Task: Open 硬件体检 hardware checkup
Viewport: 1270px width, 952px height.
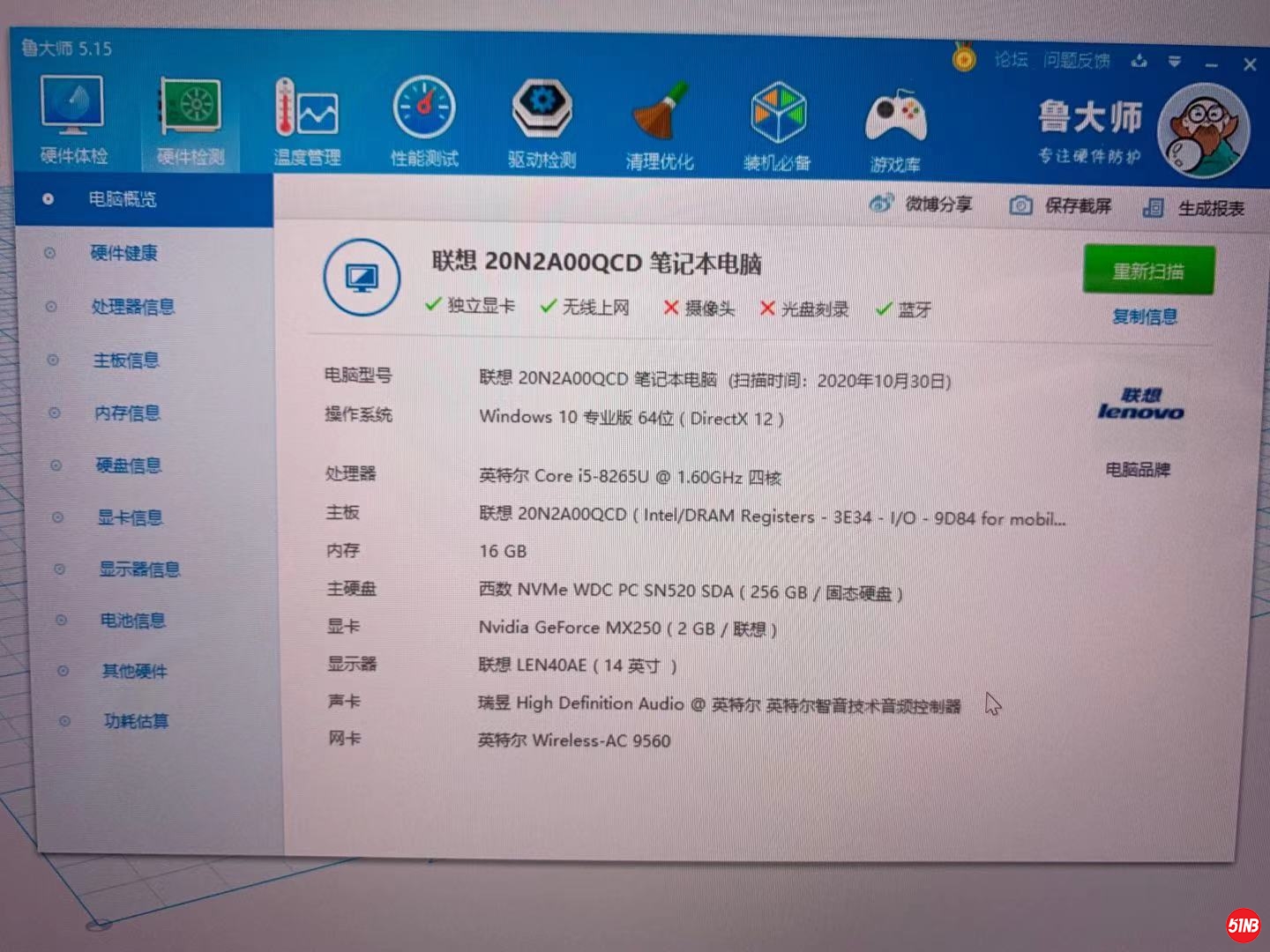Action: click(x=73, y=121)
